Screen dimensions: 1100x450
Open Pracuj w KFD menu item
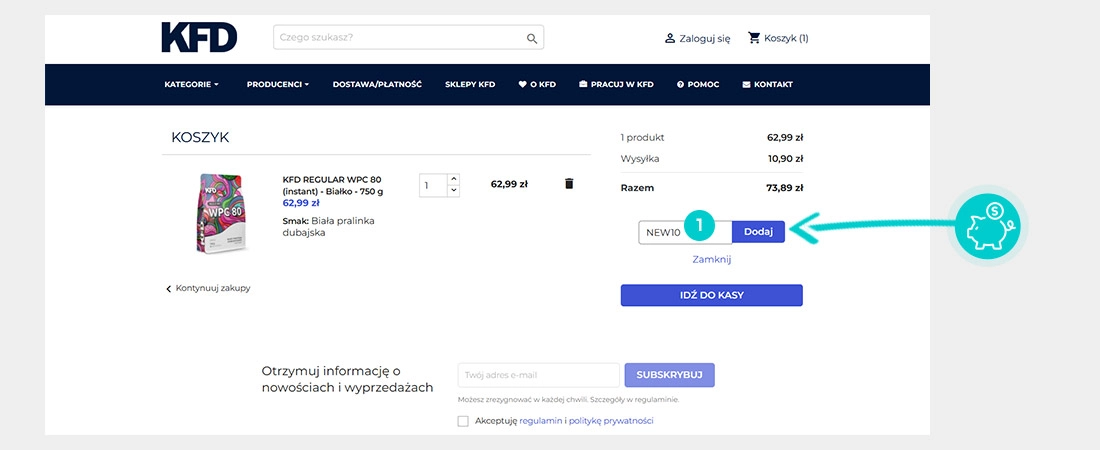tap(616, 84)
